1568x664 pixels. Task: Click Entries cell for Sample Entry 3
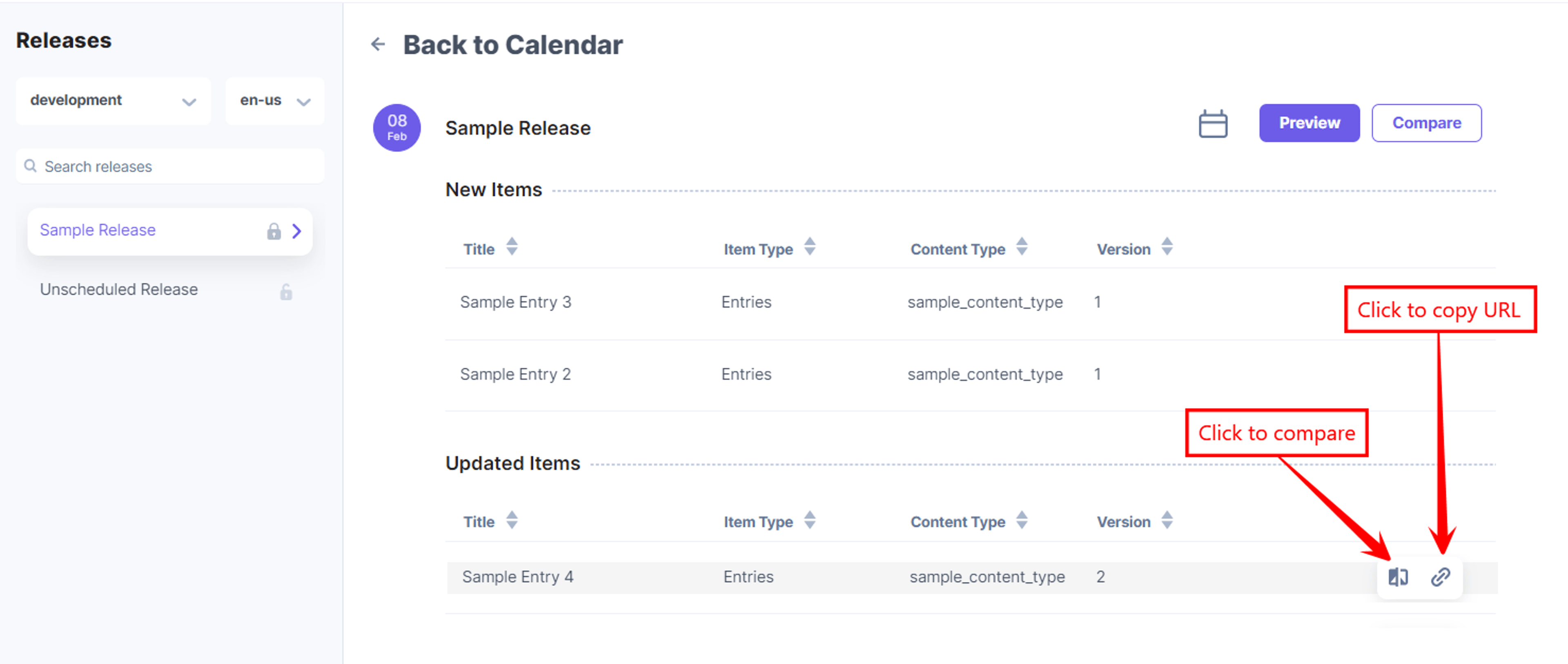(746, 302)
